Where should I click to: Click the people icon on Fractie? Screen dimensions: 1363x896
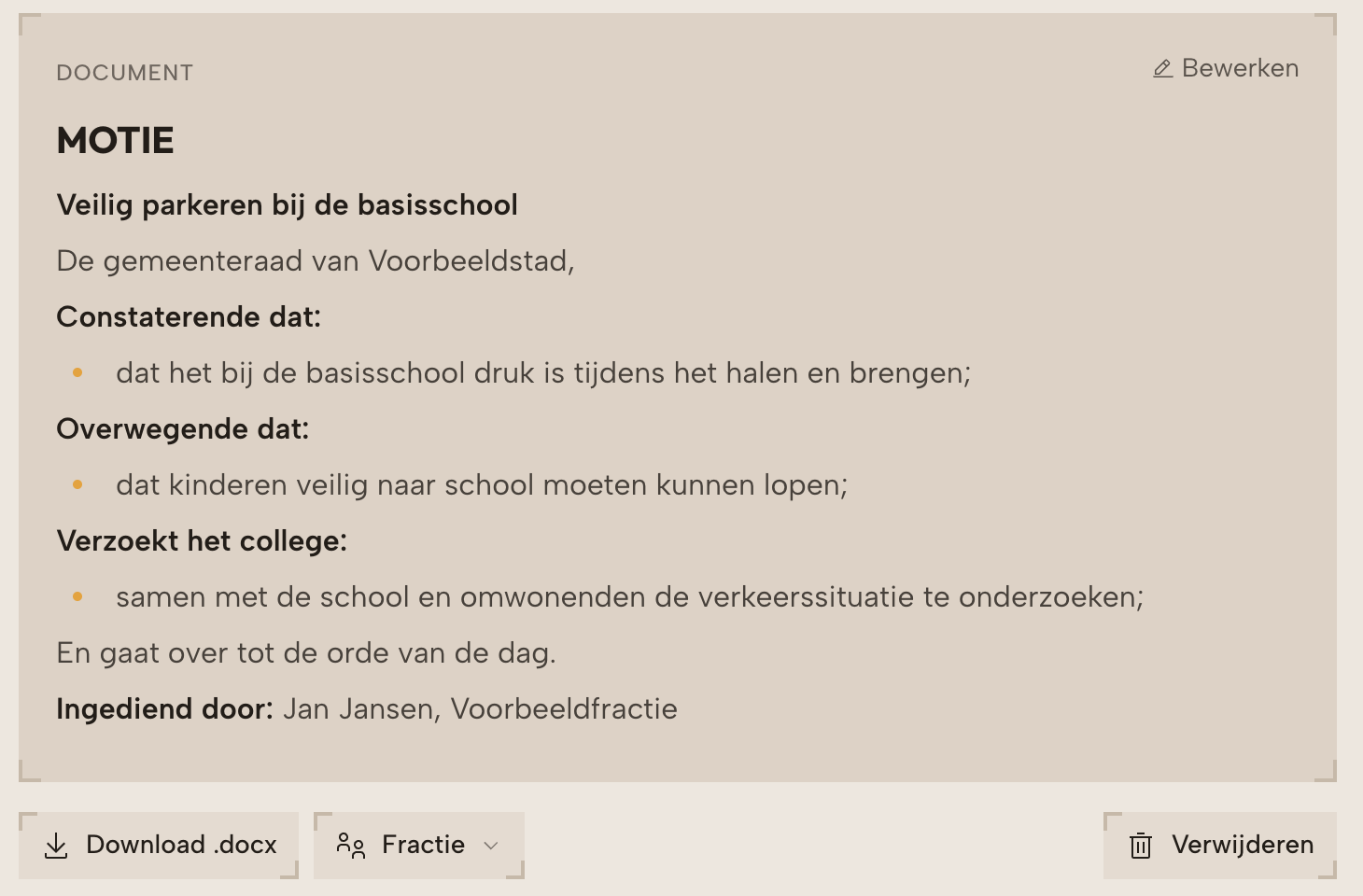coord(351,846)
